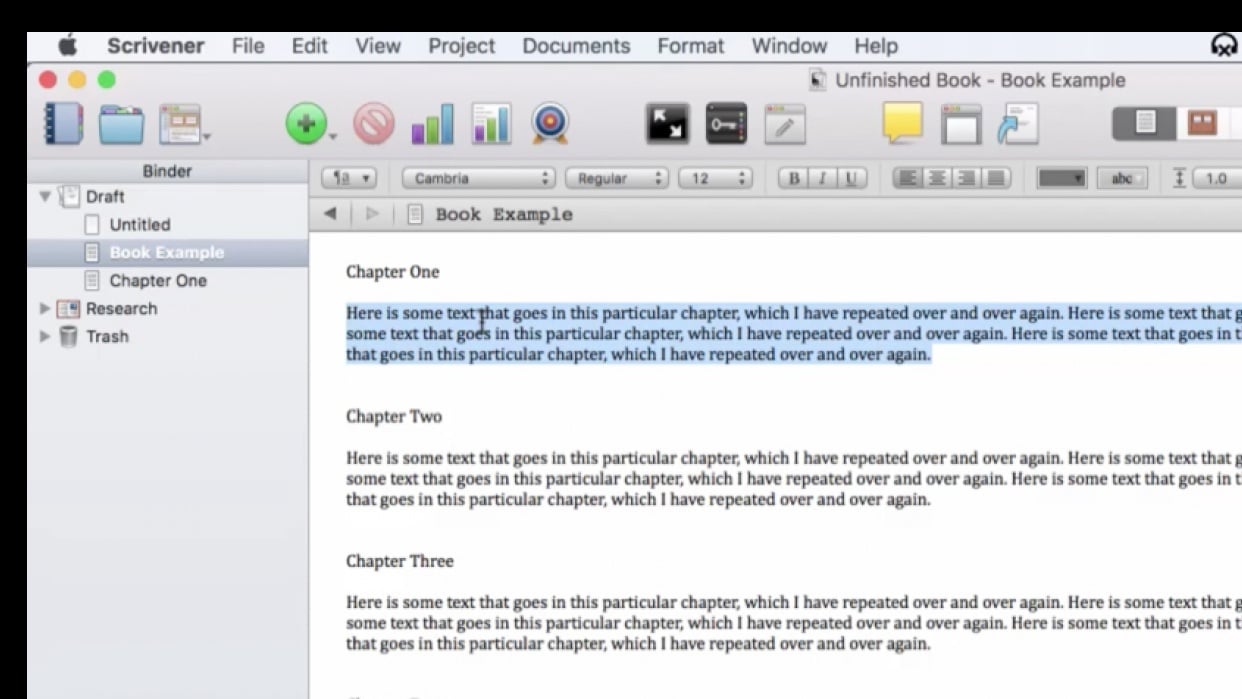This screenshot has height=699, width=1242.
Task: Click the headphones menu bar status icon
Action: coord(1224,45)
